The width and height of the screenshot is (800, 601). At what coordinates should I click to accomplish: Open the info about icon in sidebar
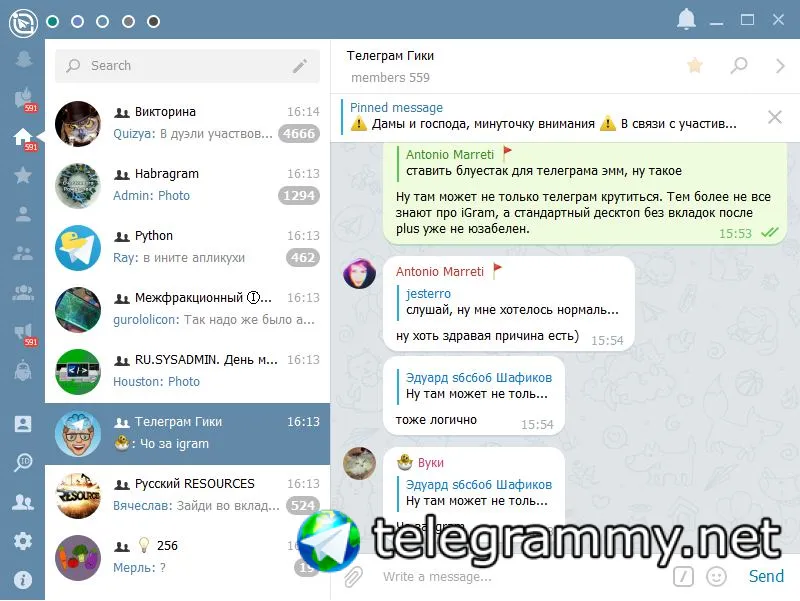[x=23, y=580]
